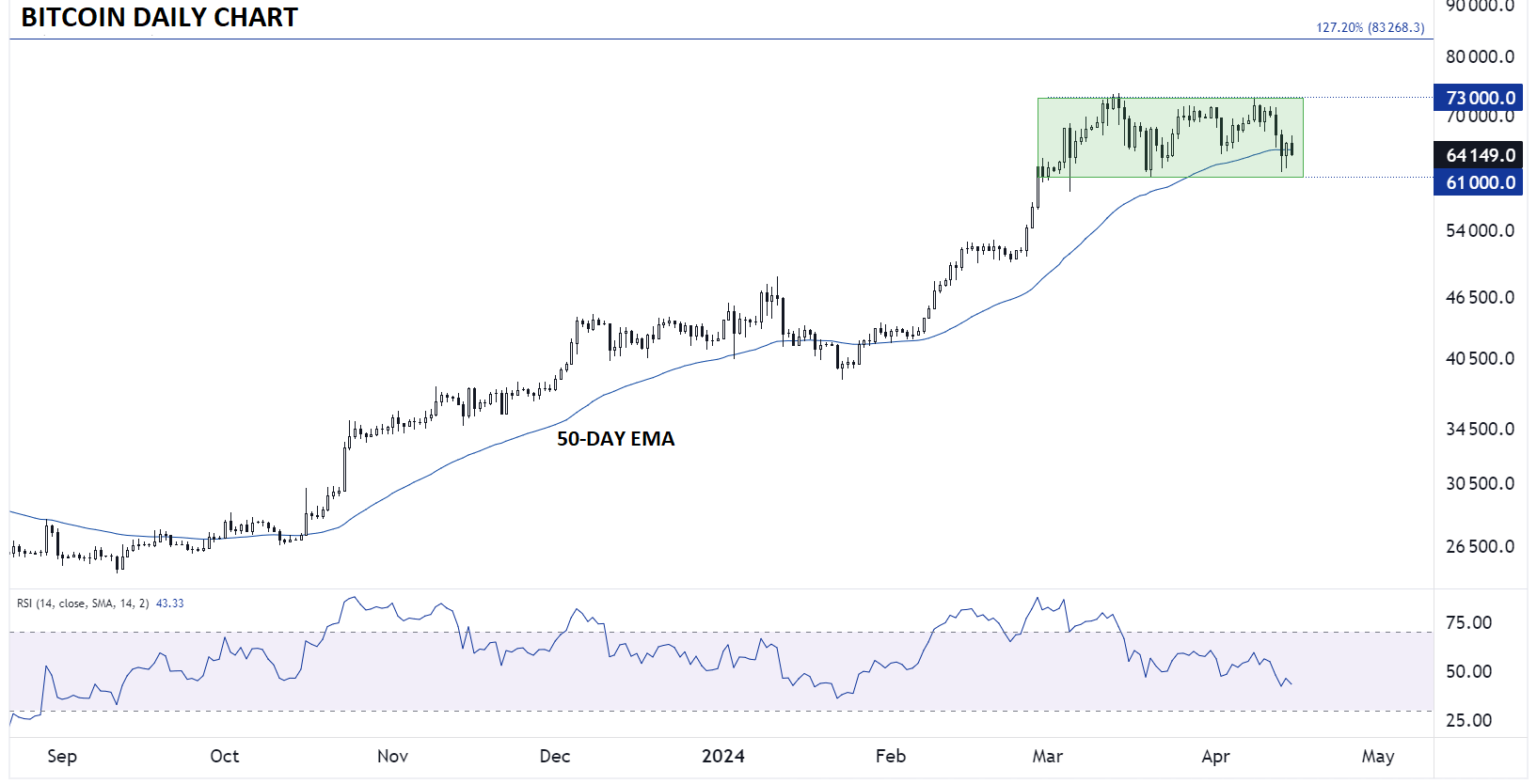Click the RSI 50.00 axis label
Screen dimensions: 1537x784
click(1468, 671)
